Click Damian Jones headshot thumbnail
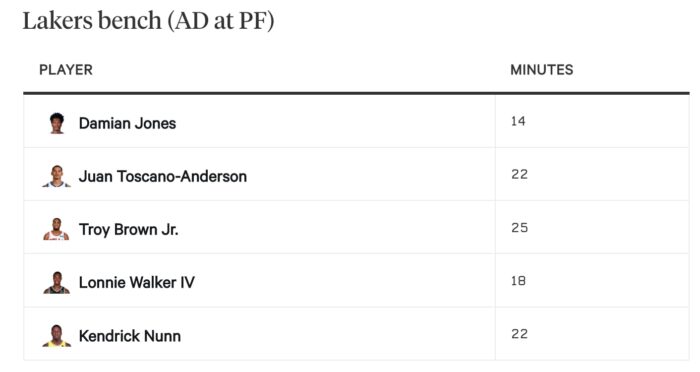The height and width of the screenshot is (372, 700). 57,123
